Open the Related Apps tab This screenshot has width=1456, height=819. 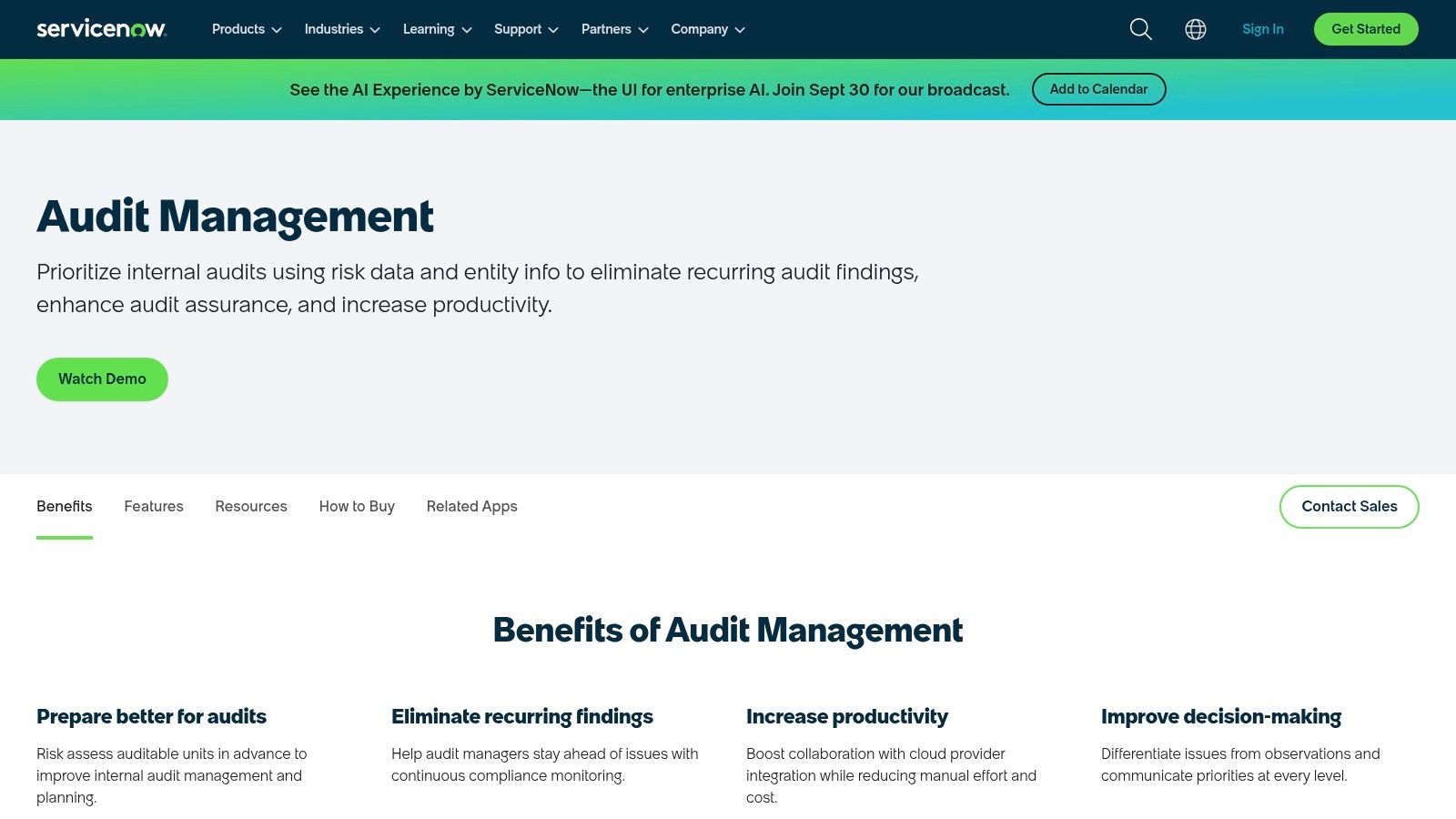[471, 507]
